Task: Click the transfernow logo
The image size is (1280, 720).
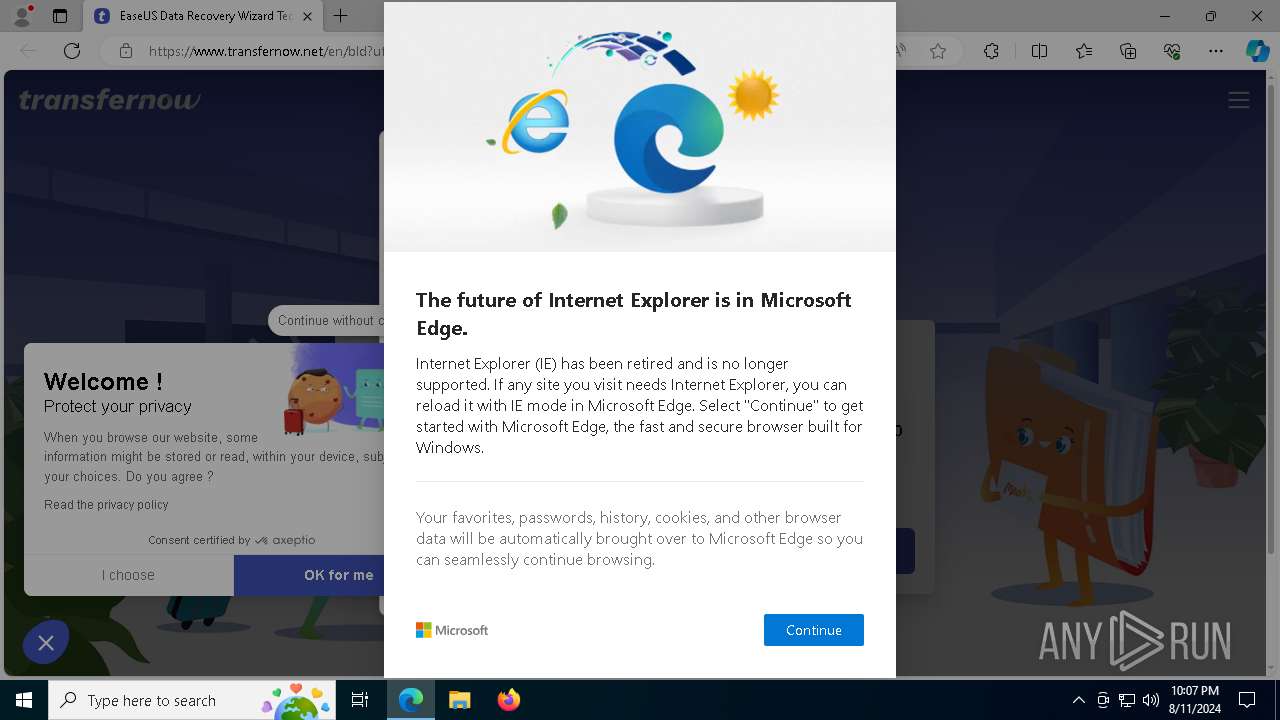Action: point(109,100)
